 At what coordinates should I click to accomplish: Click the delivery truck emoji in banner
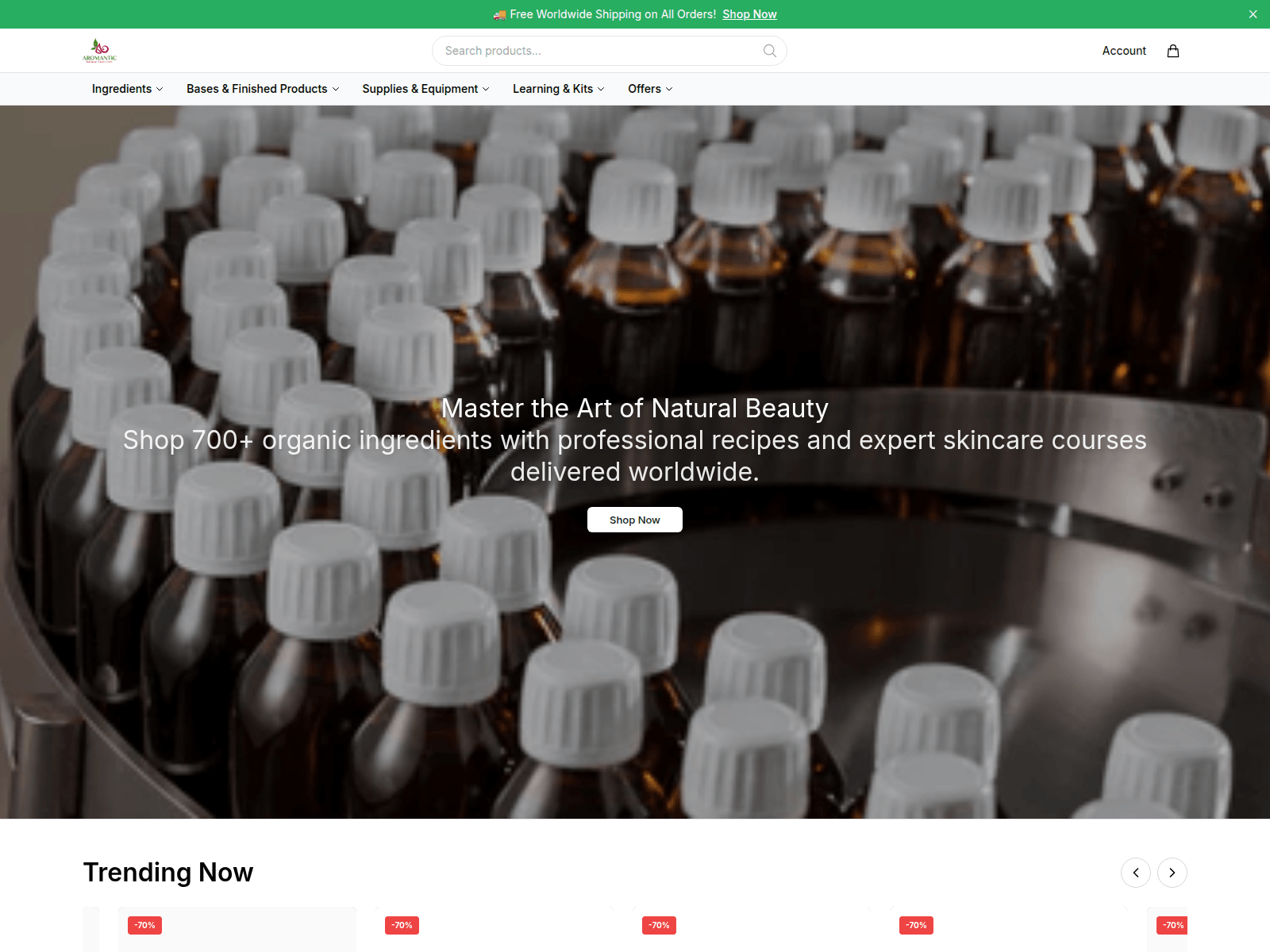click(499, 14)
